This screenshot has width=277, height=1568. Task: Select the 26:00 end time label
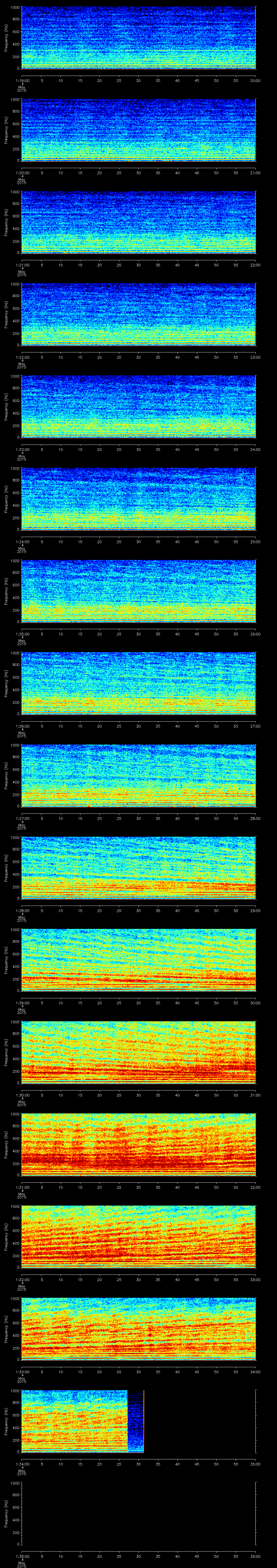(x=256, y=634)
